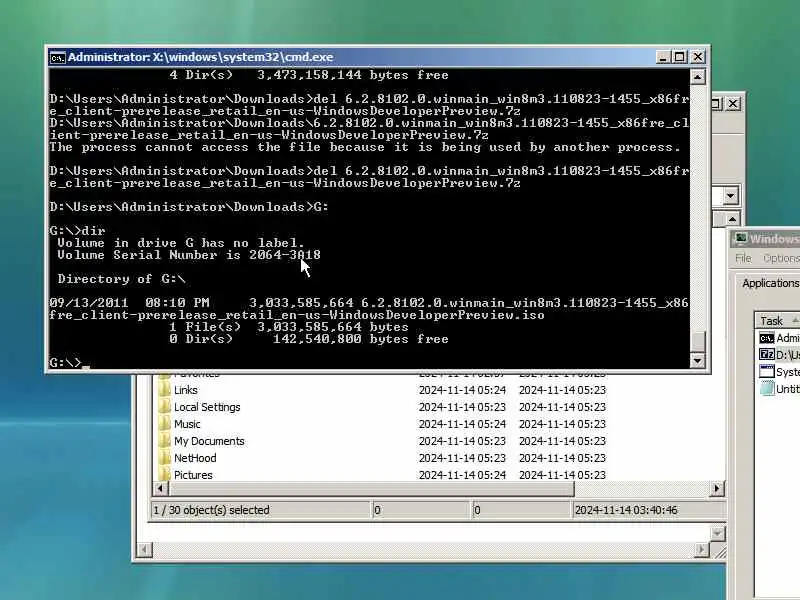Viewport: 800px width, 600px height.
Task: Switch to the Applications tab
Action: (770, 283)
